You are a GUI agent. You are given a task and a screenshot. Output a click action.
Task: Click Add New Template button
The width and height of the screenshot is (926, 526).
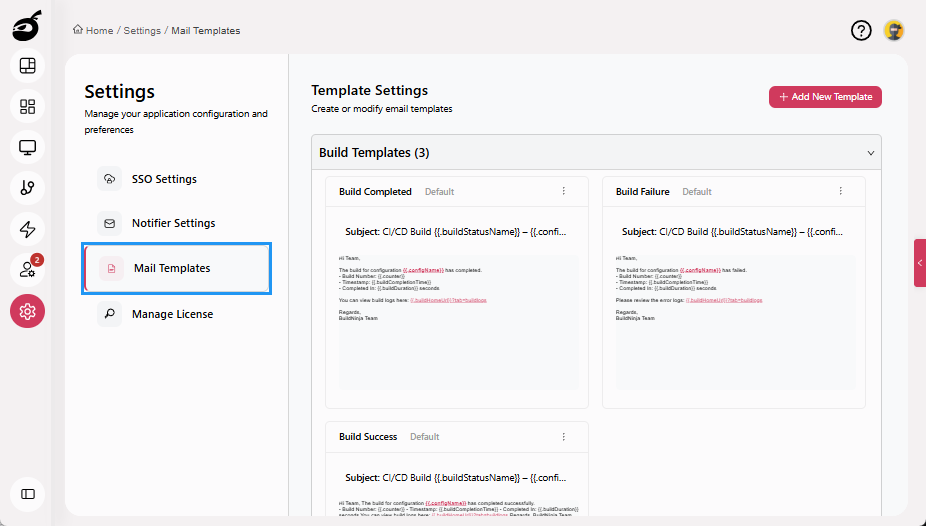[x=825, y=97]
